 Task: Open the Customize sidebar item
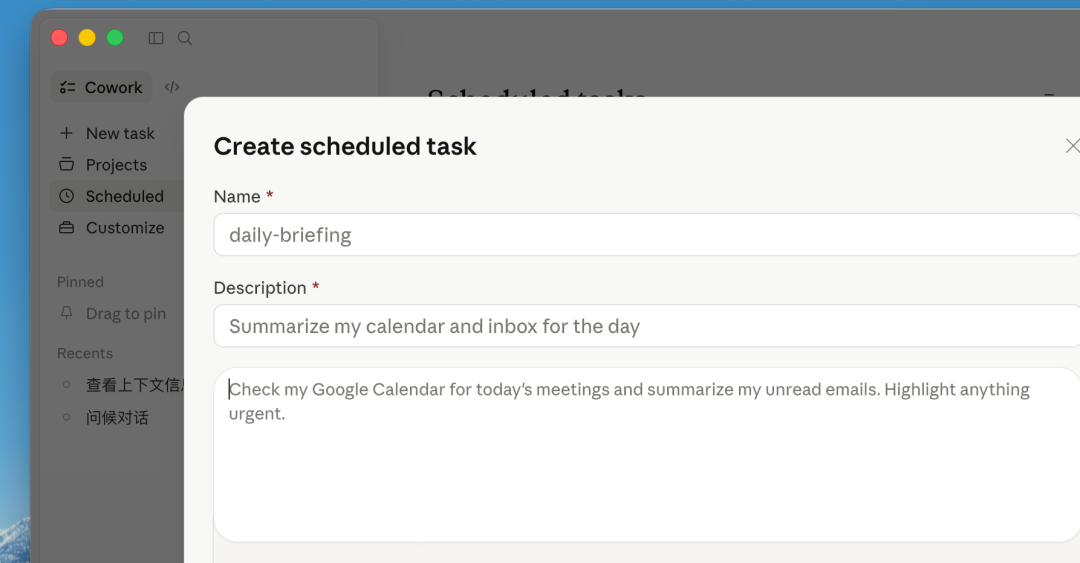click(x=125, y=228)
